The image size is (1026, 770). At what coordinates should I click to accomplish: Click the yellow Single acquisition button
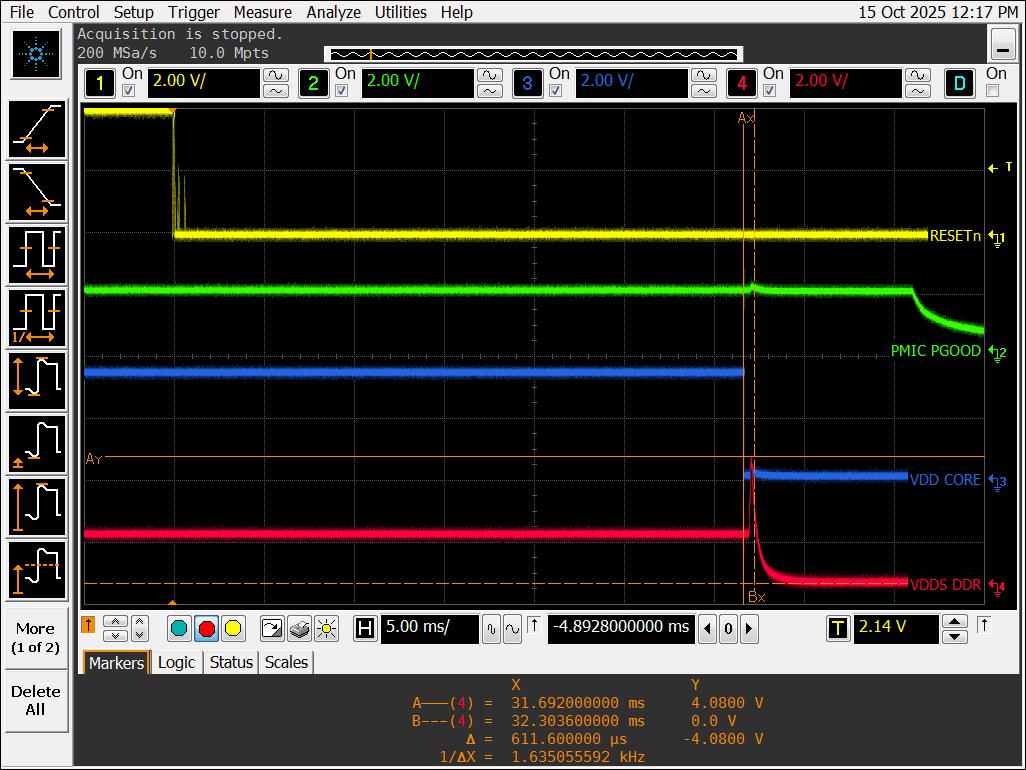(x=233, y=629)
